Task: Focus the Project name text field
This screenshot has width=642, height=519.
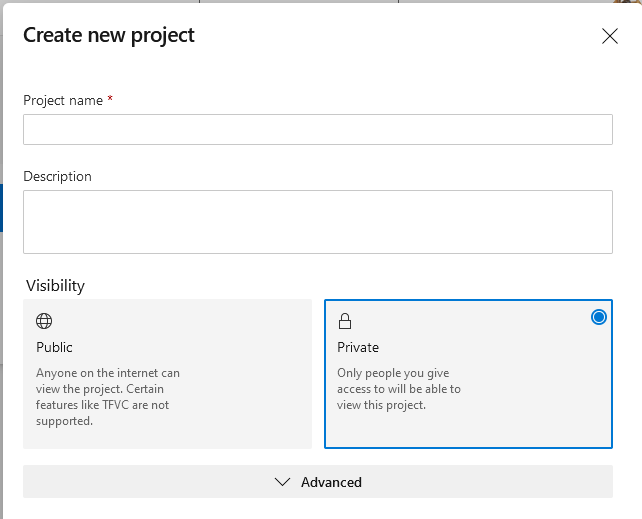Action: pos(318,130)
